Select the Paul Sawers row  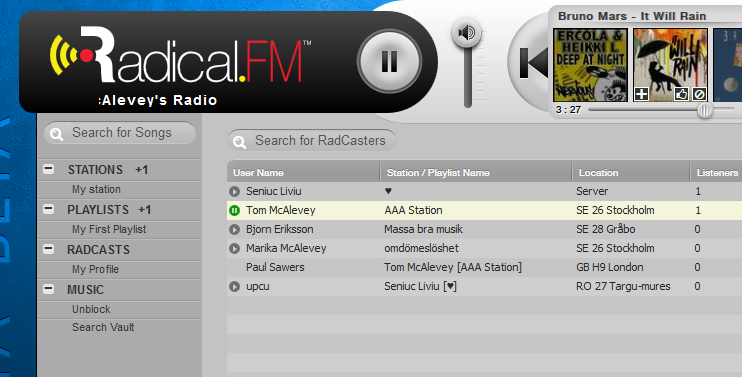point(485,267)
